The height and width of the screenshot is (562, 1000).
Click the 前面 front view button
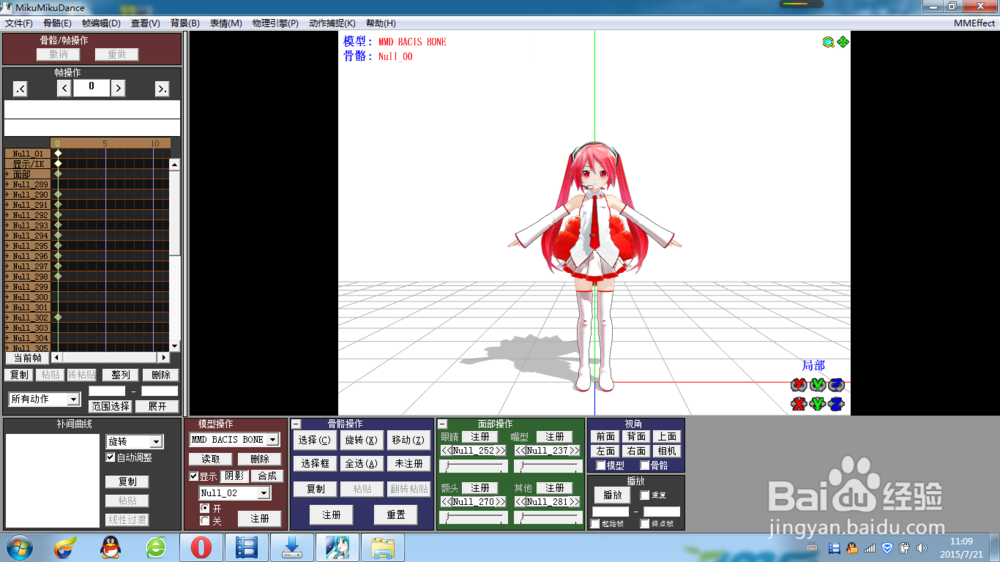[605, 436]
